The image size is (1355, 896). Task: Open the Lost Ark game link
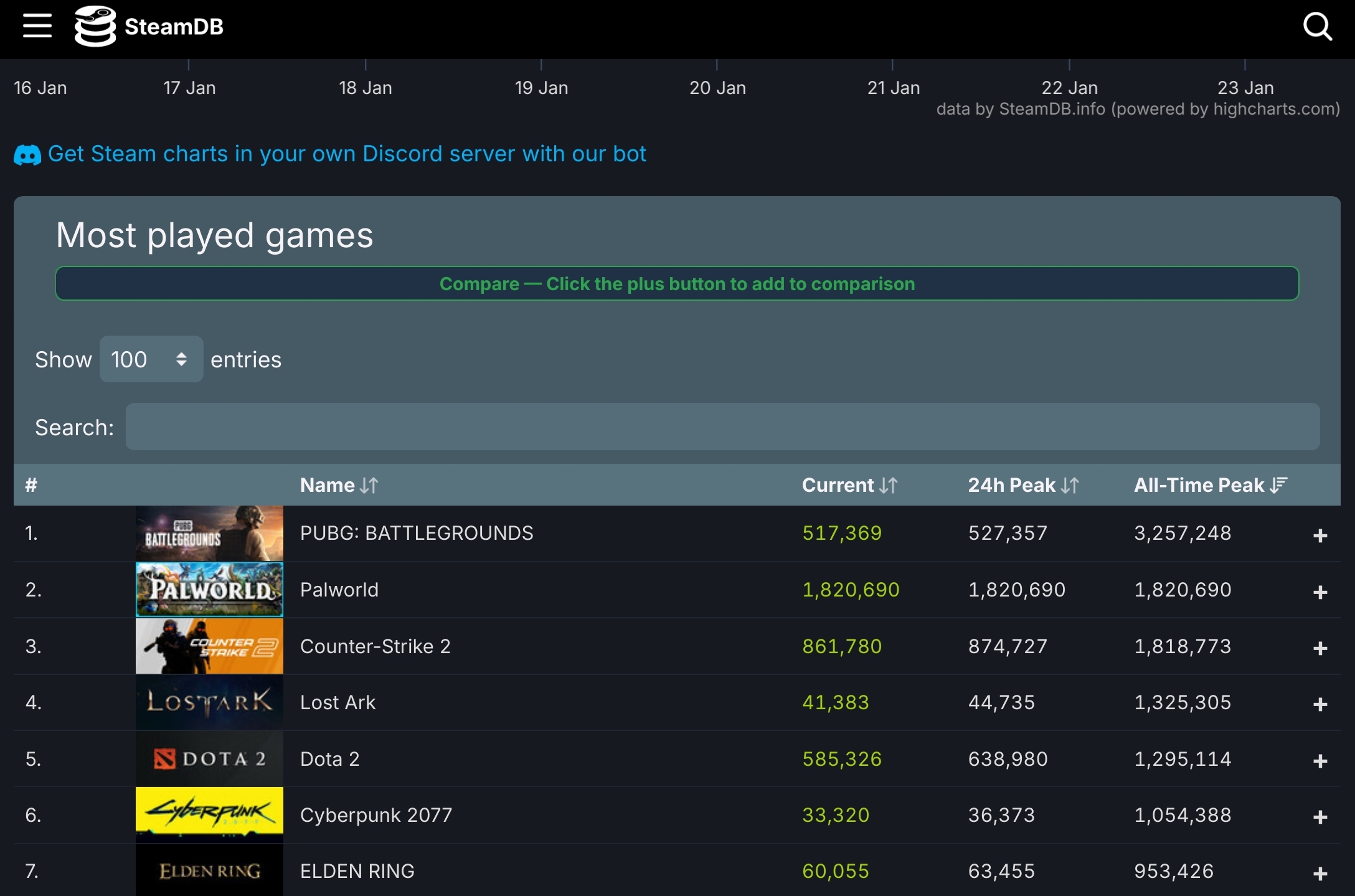pos(338,702)
